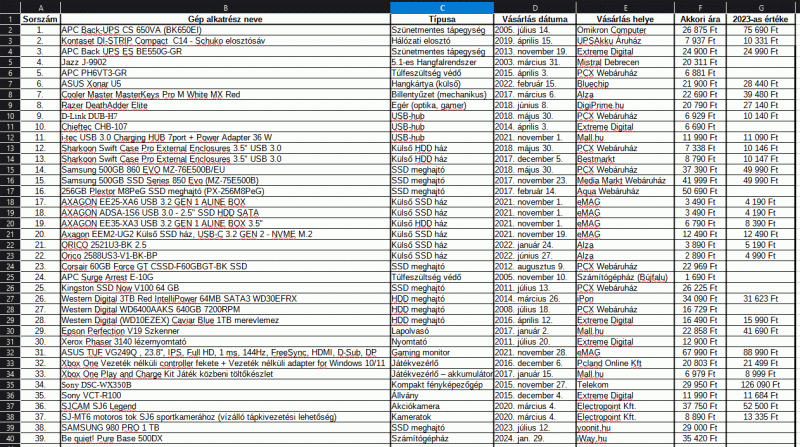The image size is (800, 447).
Task: Select cell 'Cooler Master MasterKeys Pro M White MX Red'
Action: pos(225,94)
